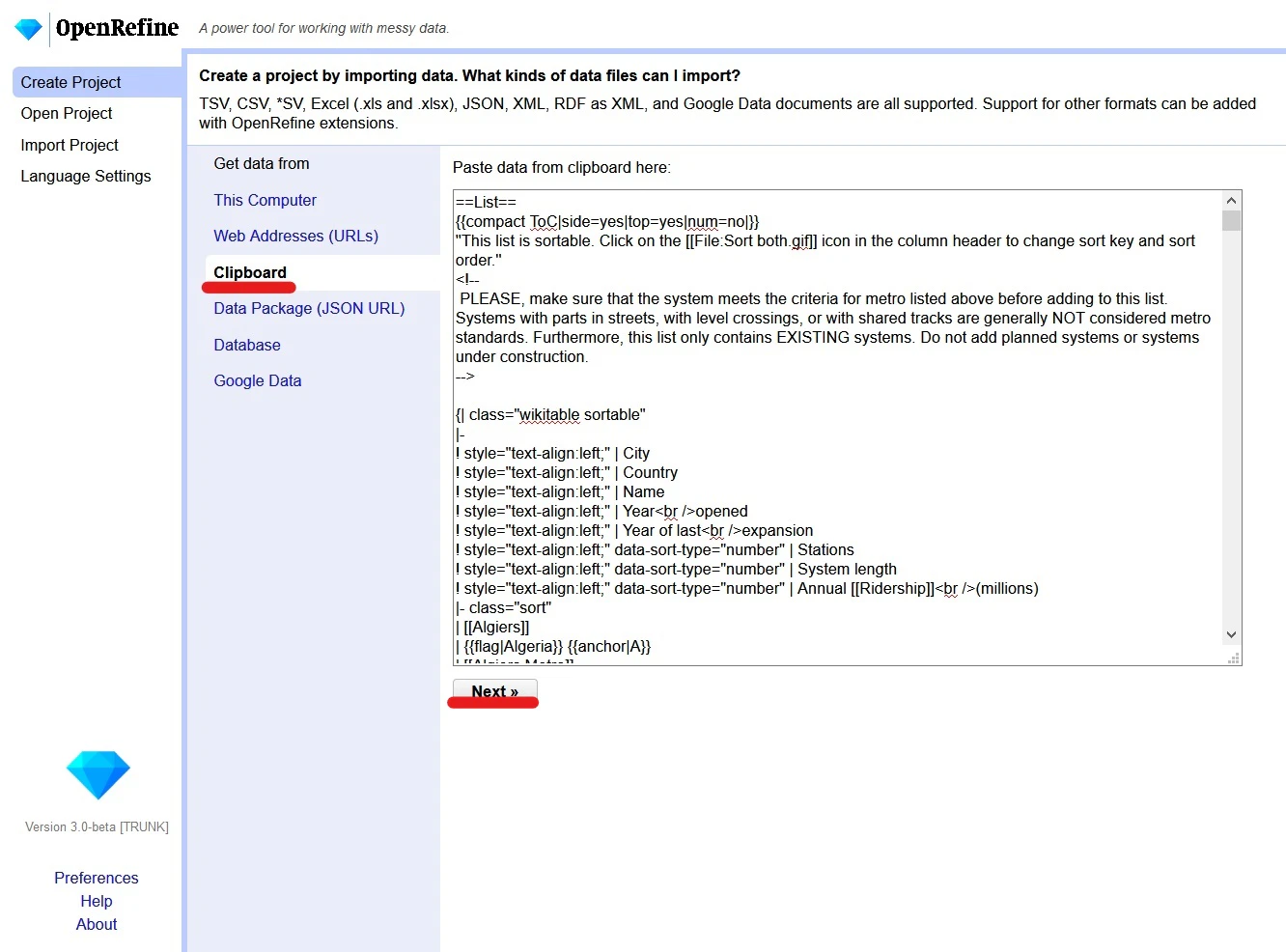Screen dimensions: 1286x952
Task: Click the "Get data from" heading
Action: [x=262, y=163]
